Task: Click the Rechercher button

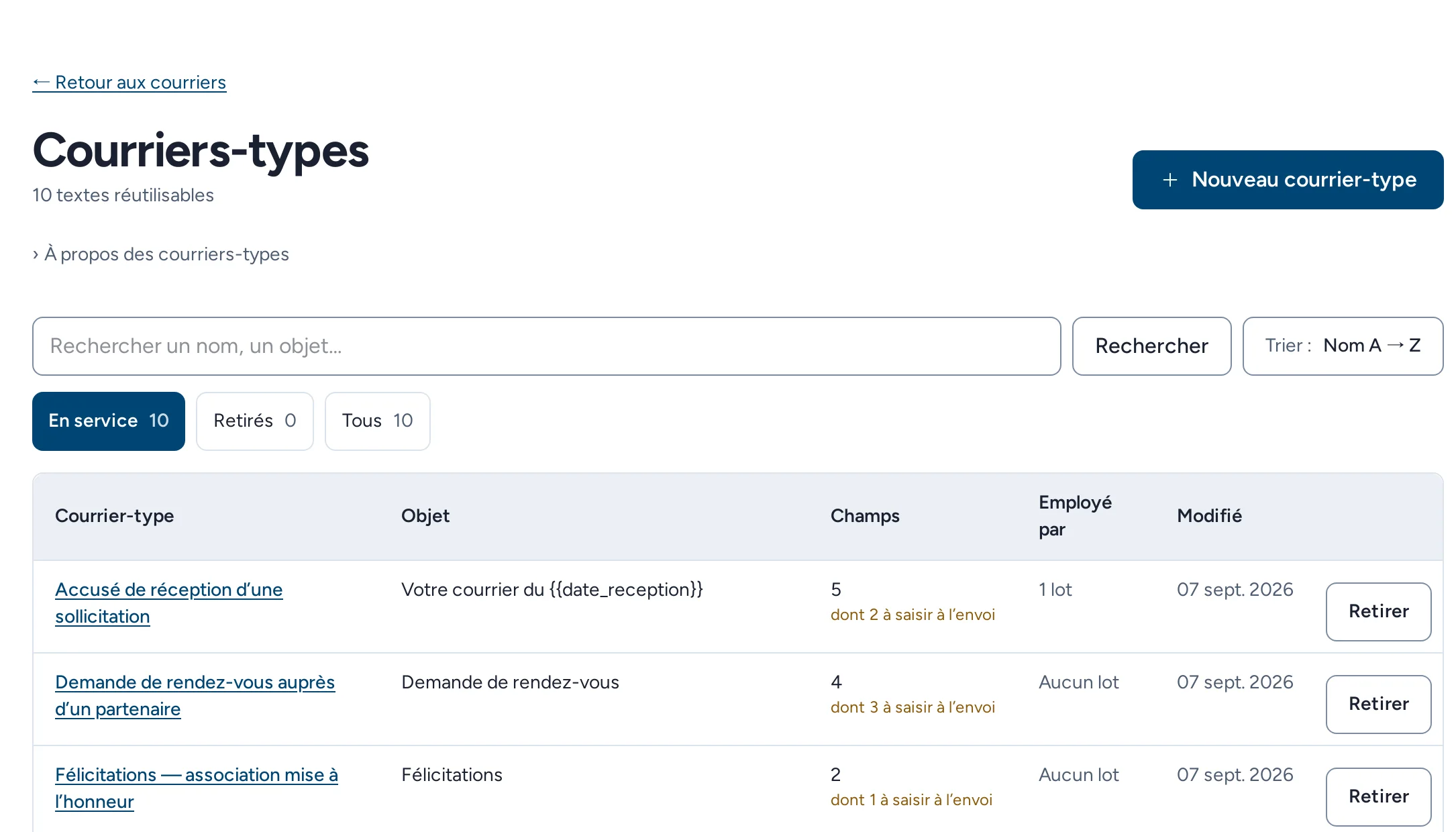Action: click(1151, 346)
